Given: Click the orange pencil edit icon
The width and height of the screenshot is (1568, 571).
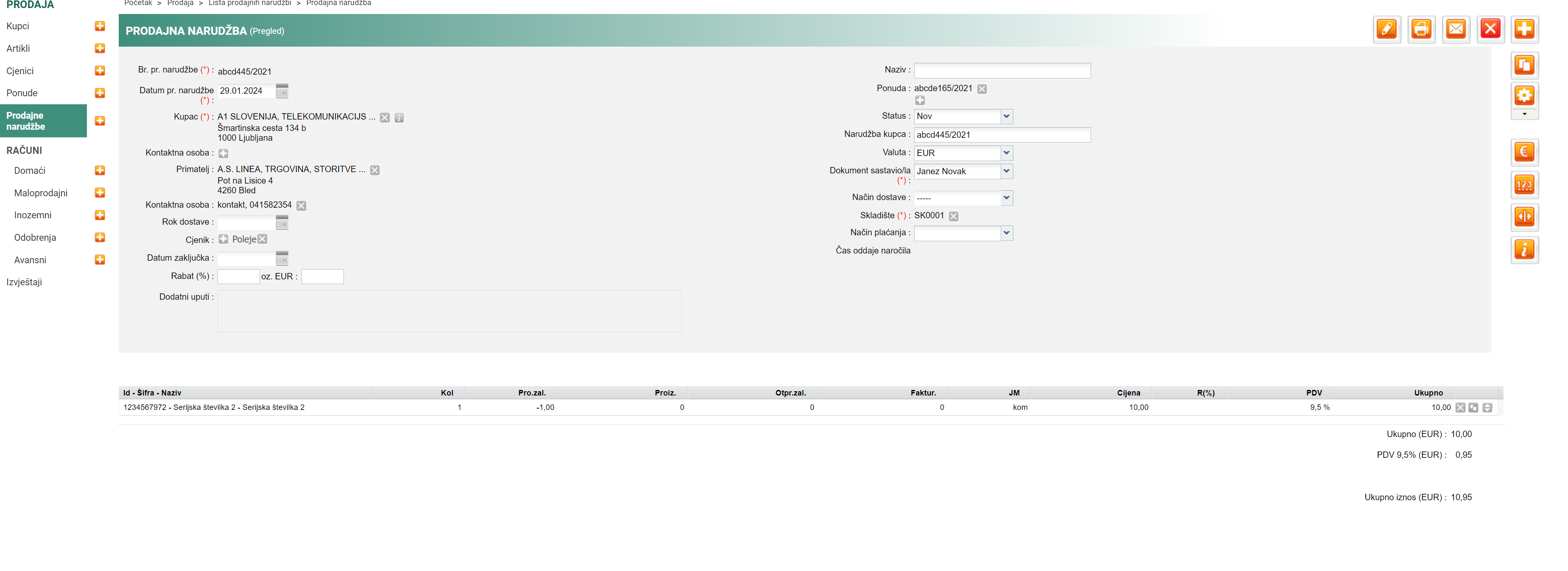Looking at the screenshot, I should pyautogui.click(x=1386, y=29).
